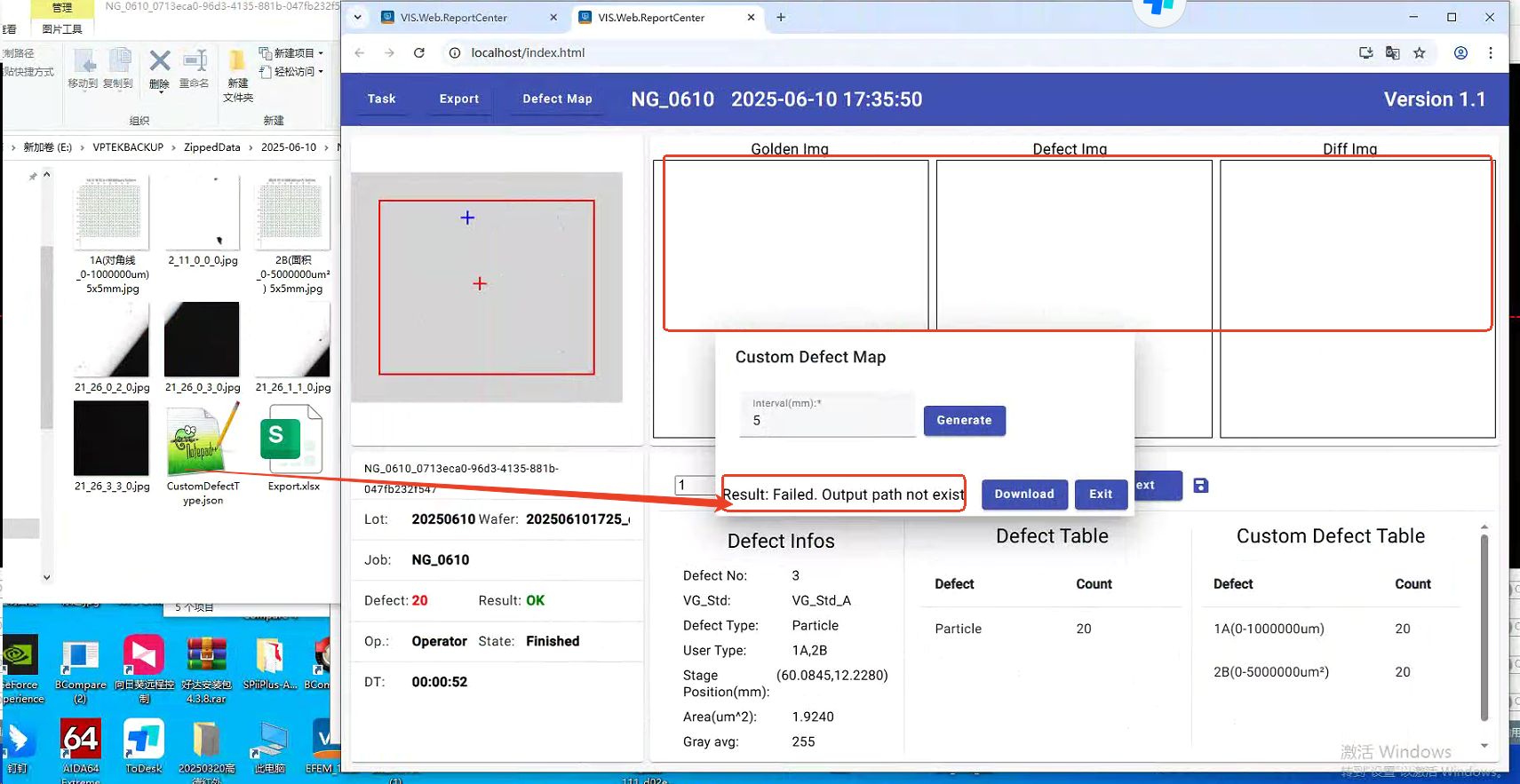Close the second VIS.Web.ReportCenter tab

[x=751, y=17]
